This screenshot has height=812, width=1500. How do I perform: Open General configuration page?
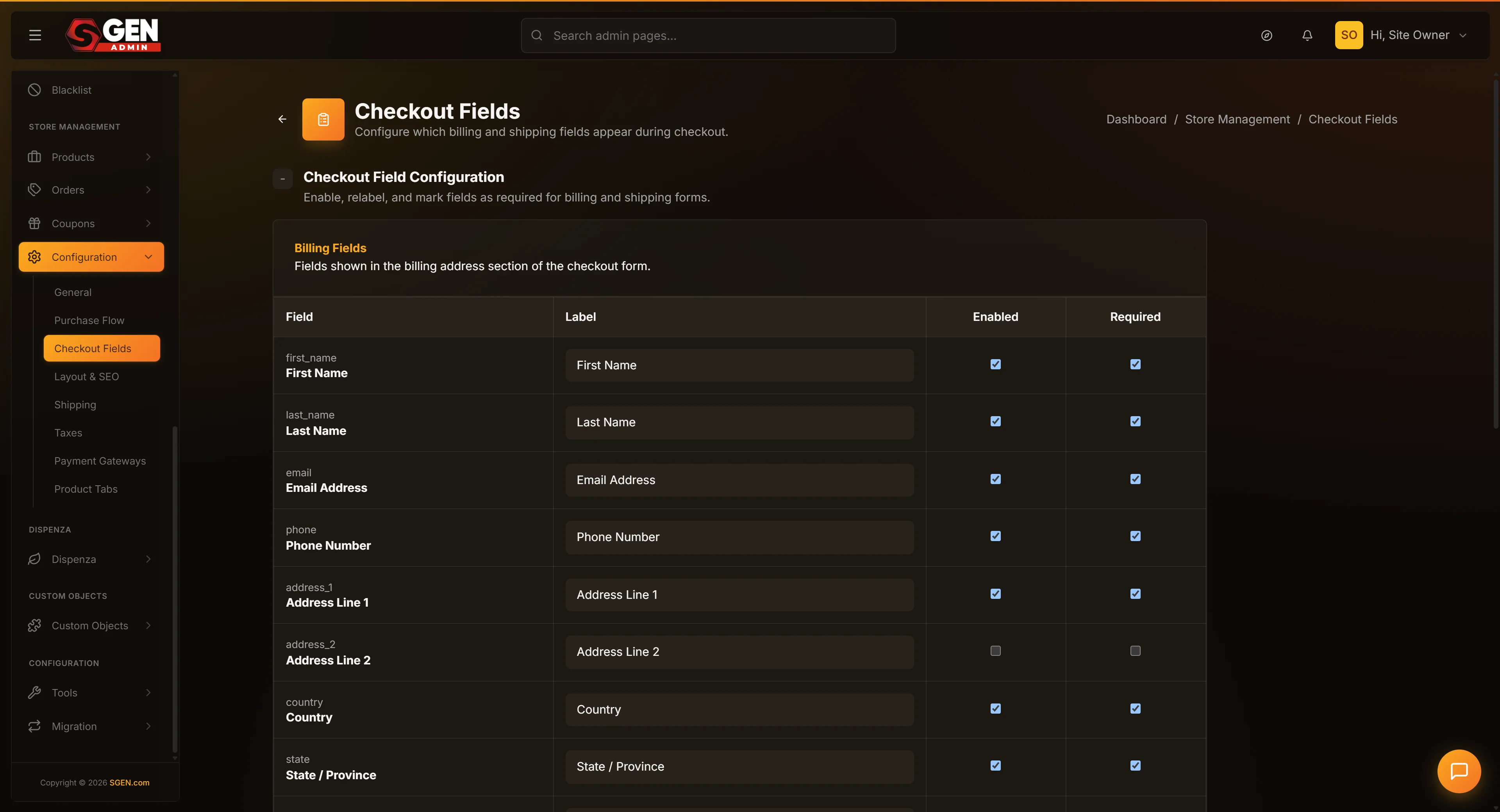pos(73,292)
